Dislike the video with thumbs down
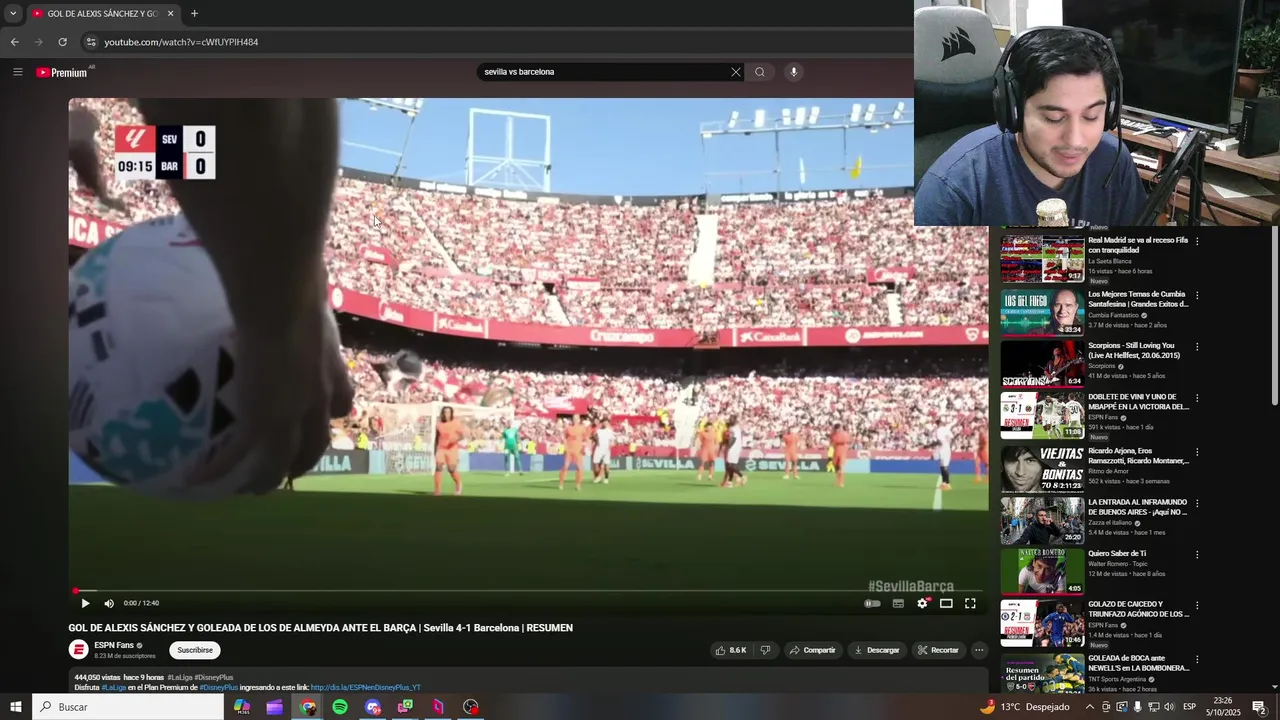This screenshot has height=720, width=1280. [x=765, y=650]
